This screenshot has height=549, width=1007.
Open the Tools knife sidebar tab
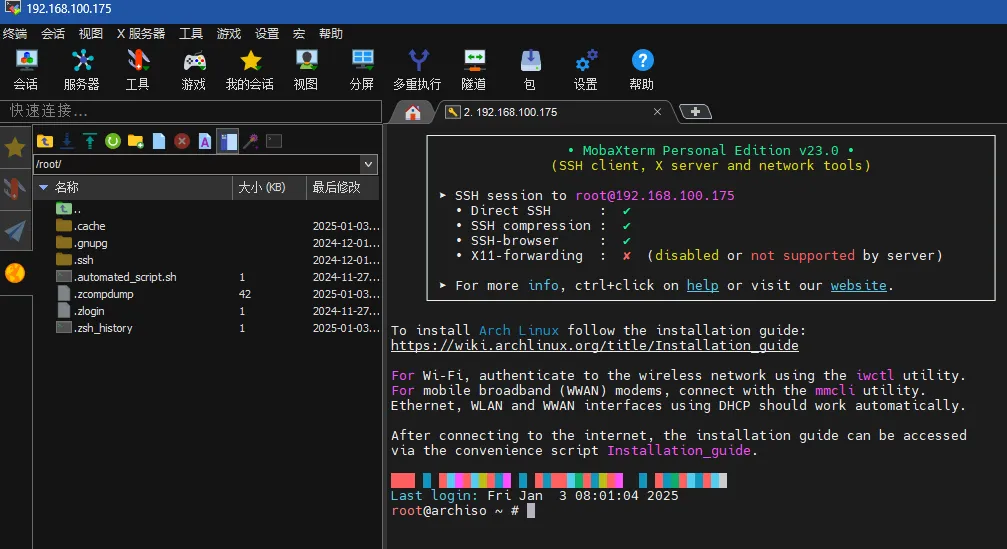pyautogui.click(x=15, y=189)
